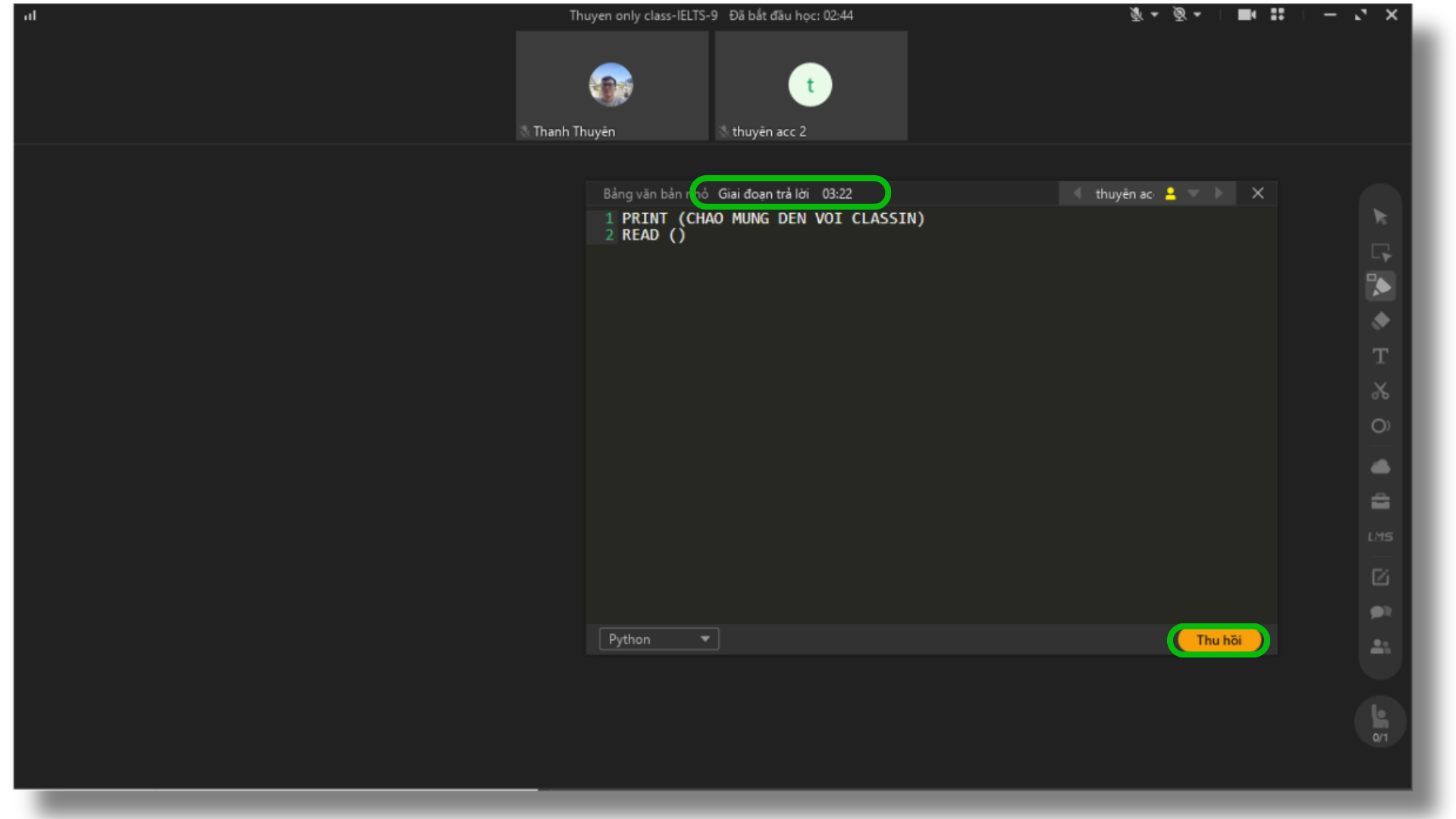This screenshot has width=1456, height=819.
Task: Go to next student's board
Action: pos(1219,193)
